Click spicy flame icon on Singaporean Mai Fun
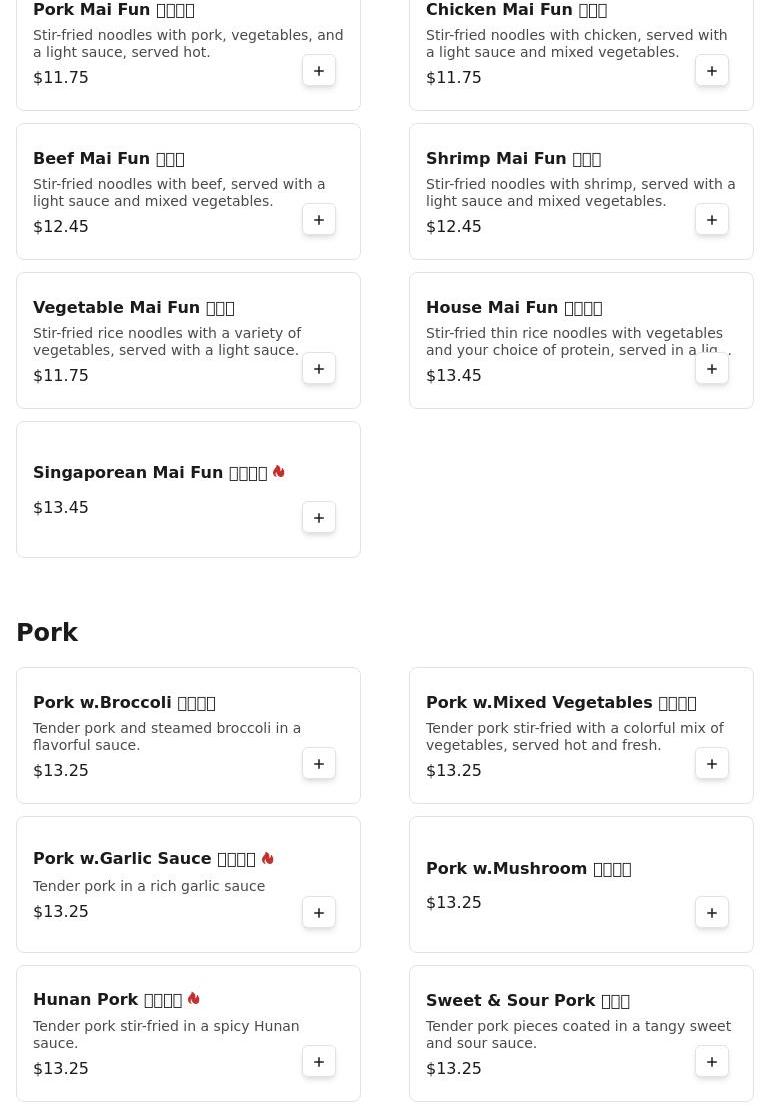 click(279, 472)
